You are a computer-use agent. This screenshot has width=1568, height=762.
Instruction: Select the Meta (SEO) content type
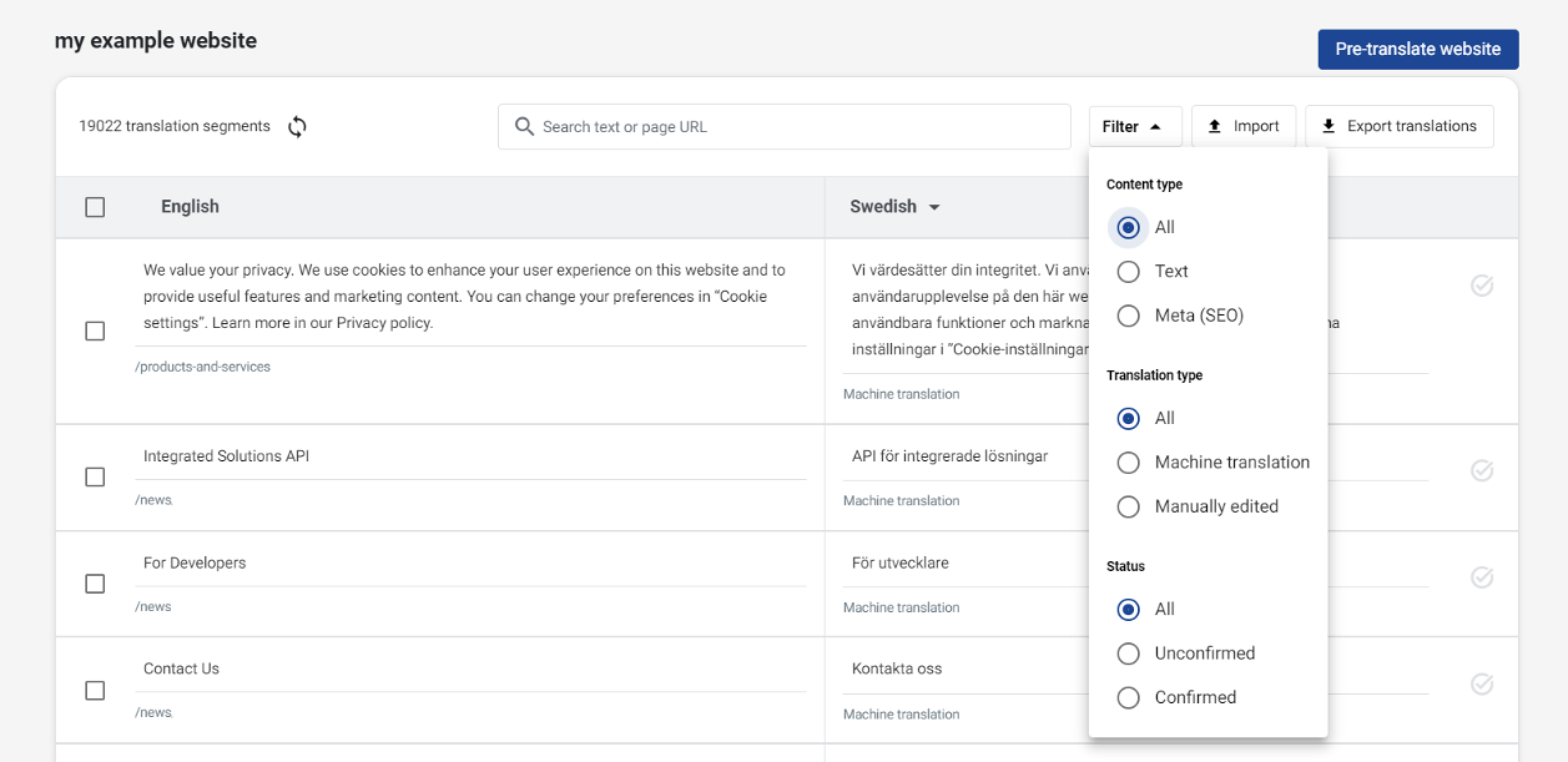[1128, 316]
